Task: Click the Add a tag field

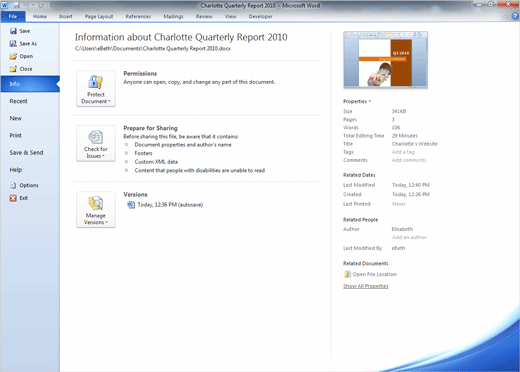Action: click(x=403, y=152)
